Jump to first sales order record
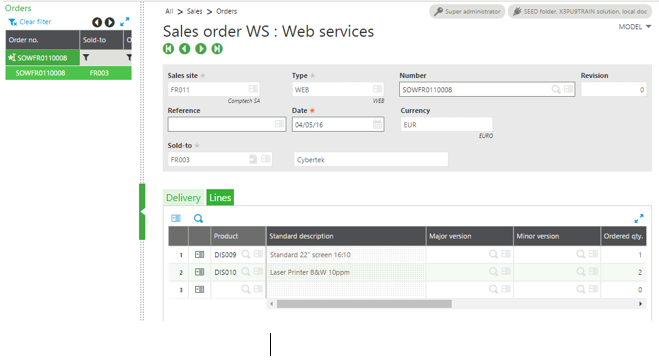This screenshot has width=659, height=364. click(x=169, y=49)
